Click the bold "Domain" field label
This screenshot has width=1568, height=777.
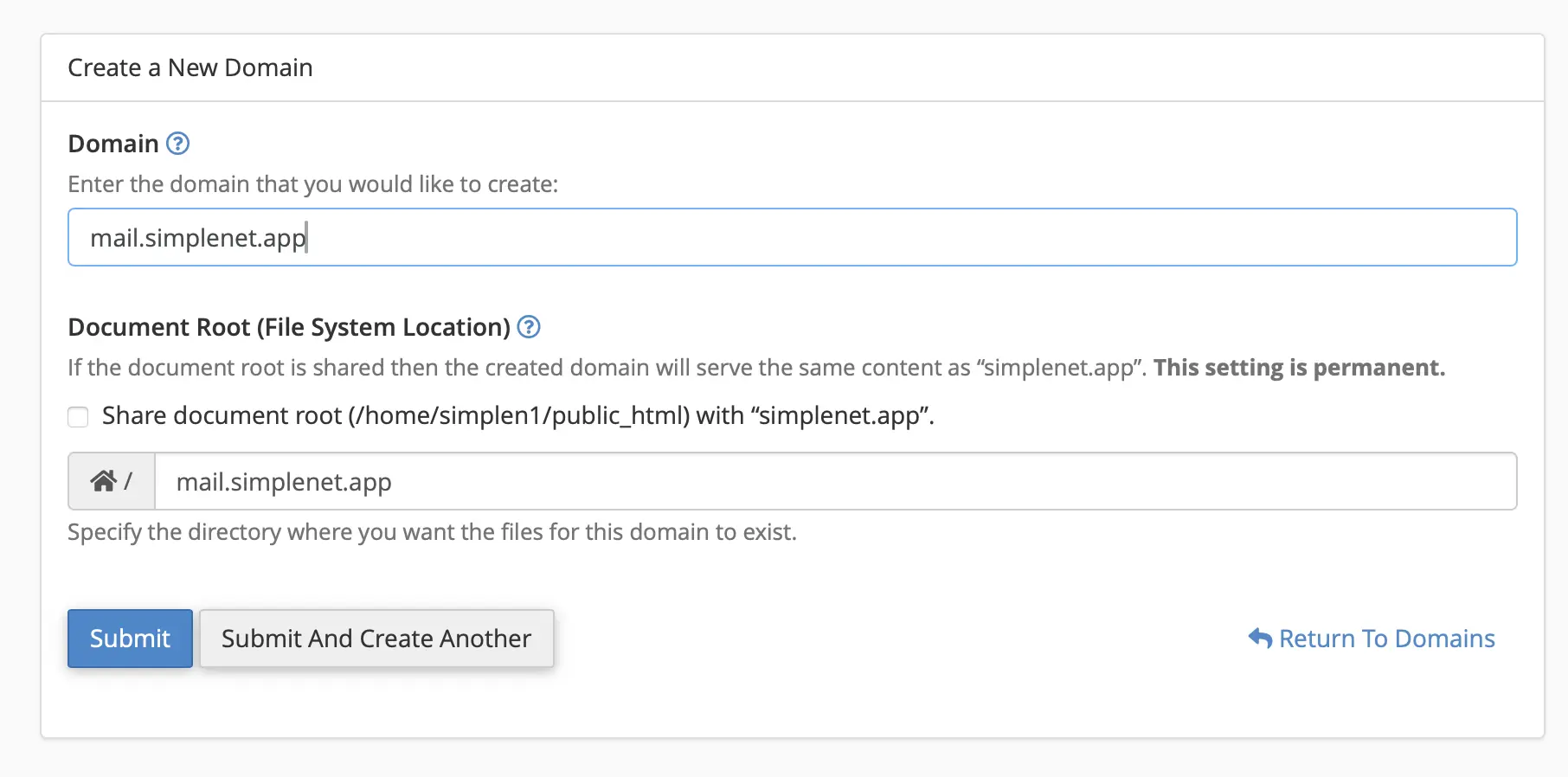click(x=113, y=144)
